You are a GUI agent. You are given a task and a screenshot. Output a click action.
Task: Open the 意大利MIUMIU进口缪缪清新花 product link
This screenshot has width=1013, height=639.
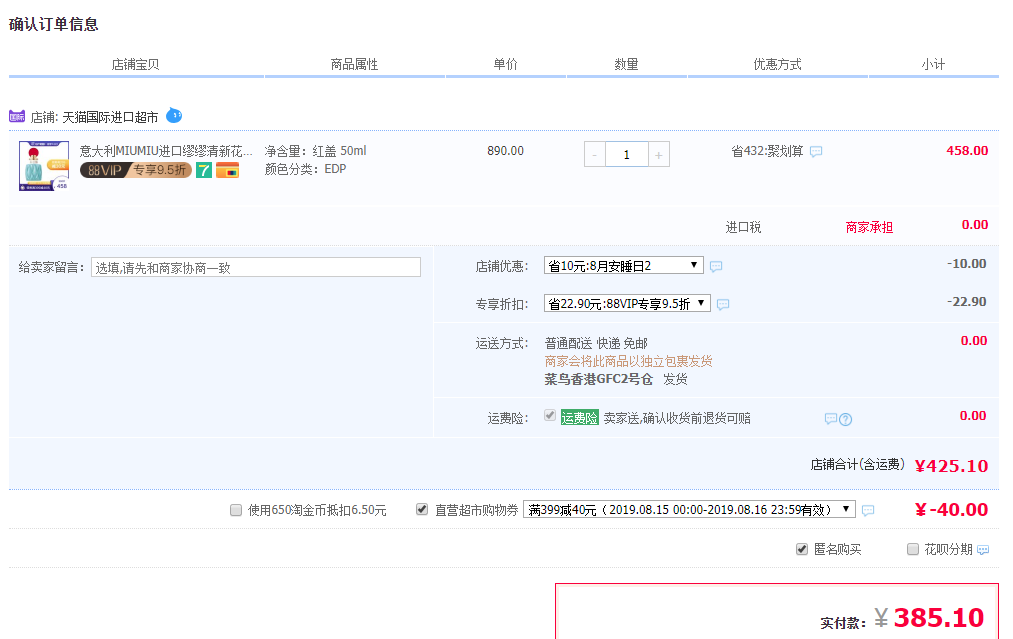(166, 151)
